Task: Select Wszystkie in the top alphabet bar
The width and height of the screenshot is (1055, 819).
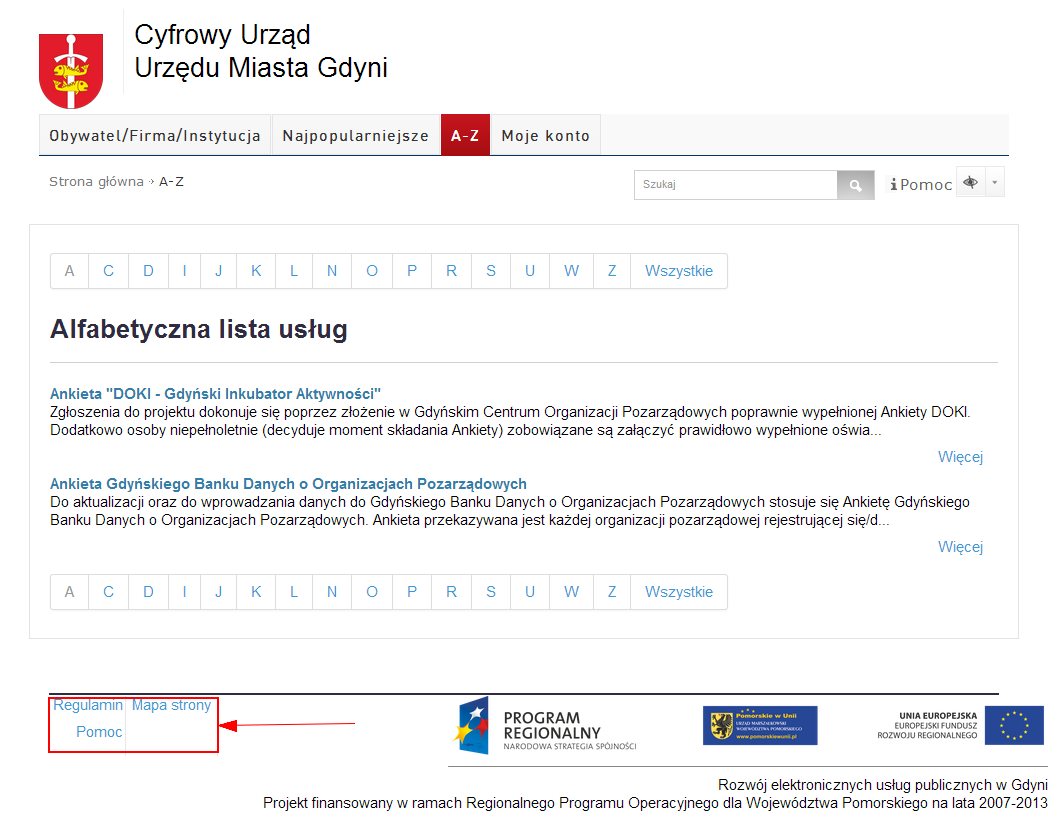Action: 678,271
